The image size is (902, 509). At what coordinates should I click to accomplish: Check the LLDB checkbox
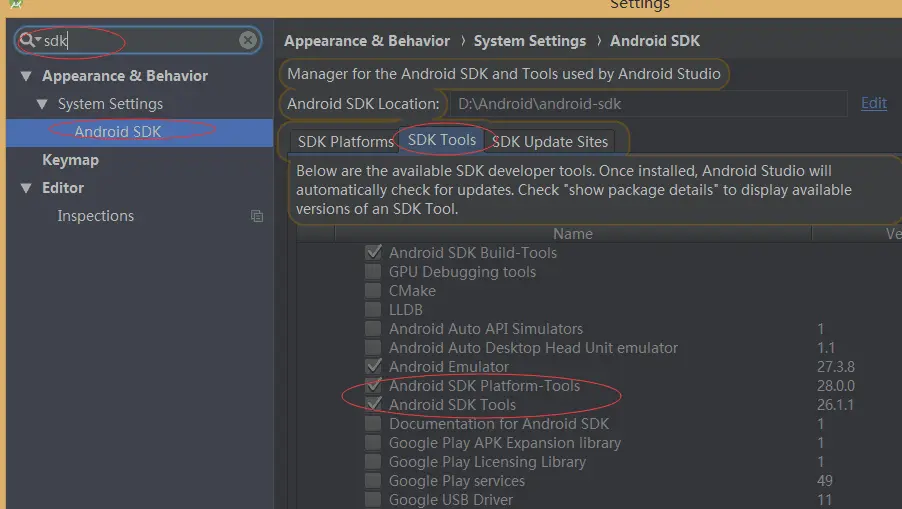(x=373, y=309)
